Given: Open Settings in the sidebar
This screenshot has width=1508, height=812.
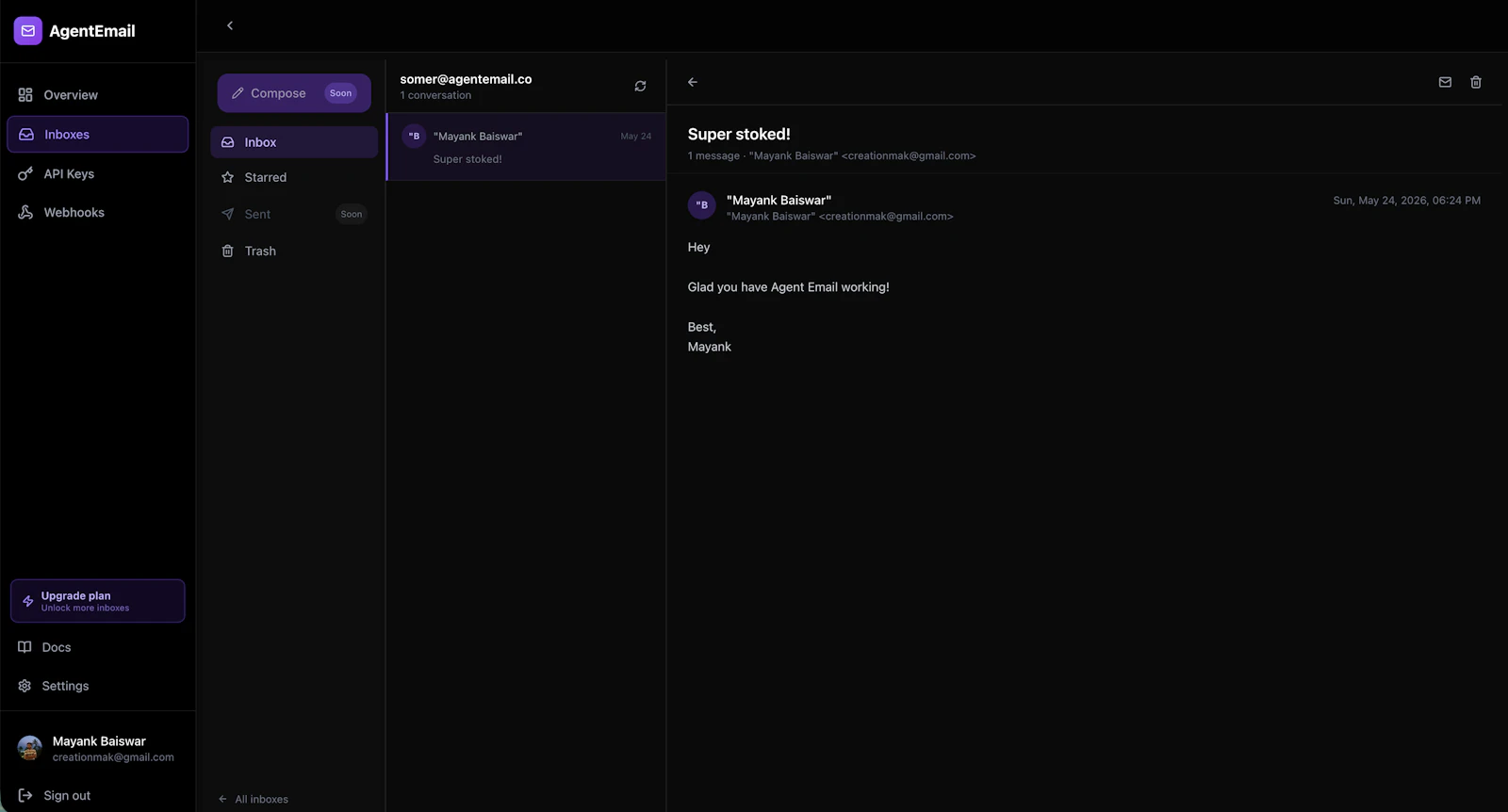Looking at the screenshot, I should pyautogui.click(x=98, y=686).
